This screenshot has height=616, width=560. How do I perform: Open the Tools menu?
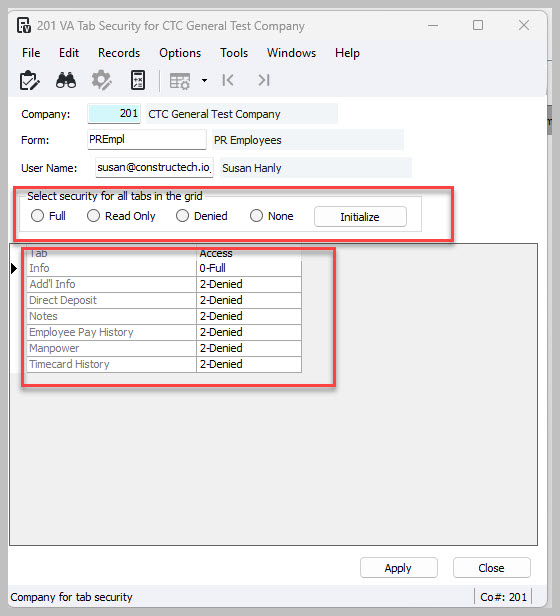click(x=234, y=53)
